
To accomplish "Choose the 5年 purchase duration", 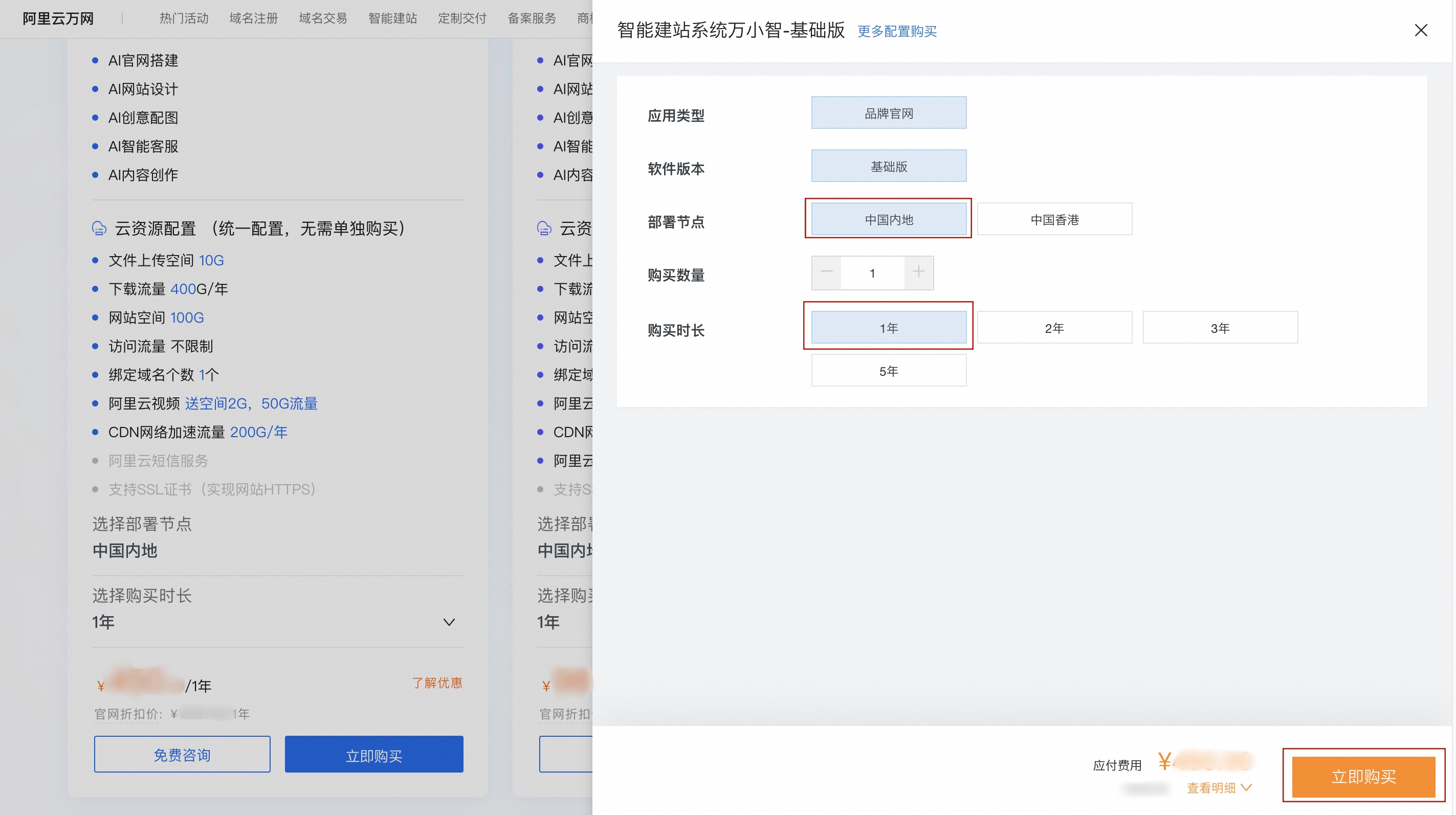I will (x=888, y=370).
